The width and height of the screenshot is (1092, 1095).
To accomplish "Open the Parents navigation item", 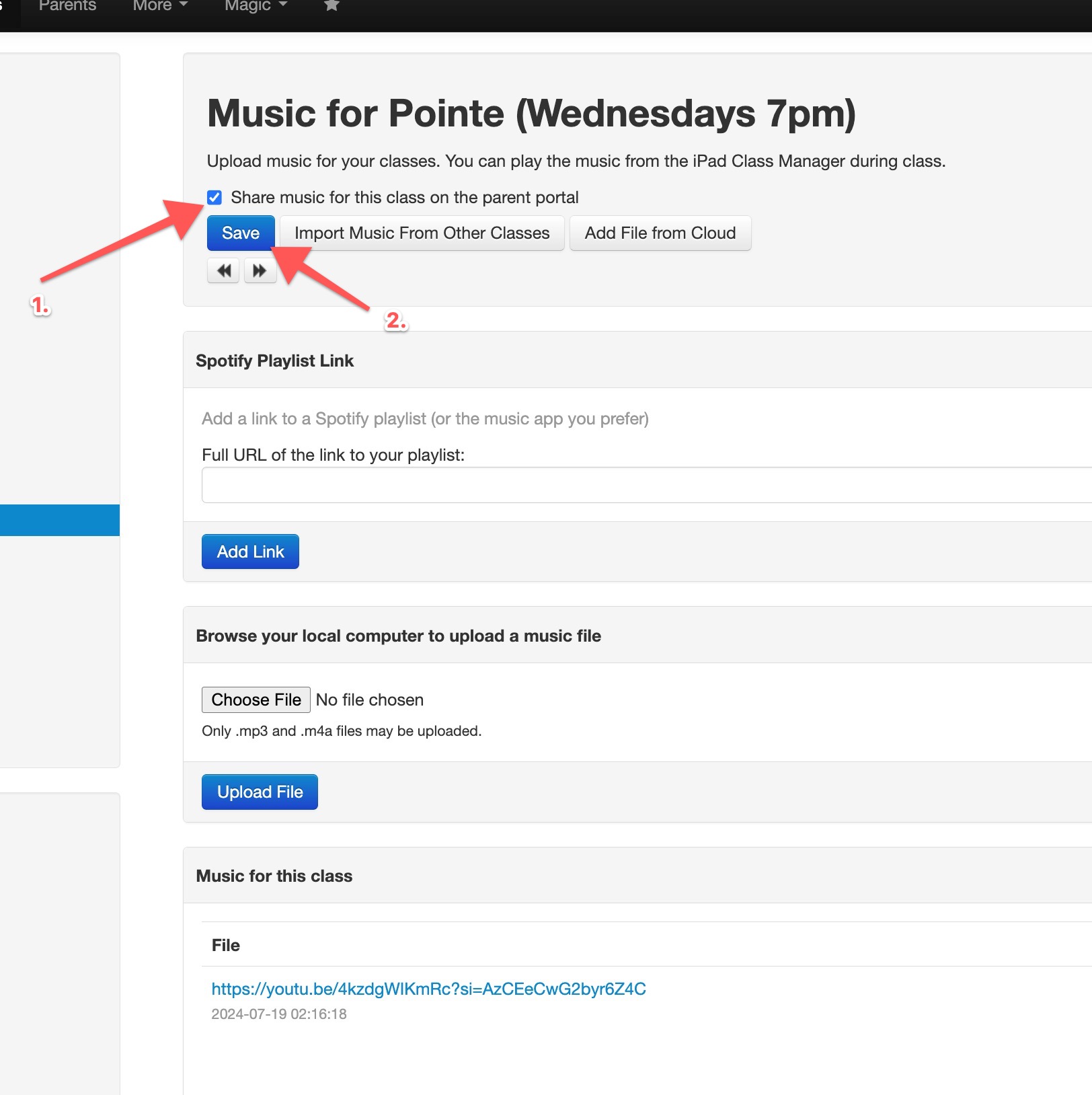I will click(x=67, y=6).
